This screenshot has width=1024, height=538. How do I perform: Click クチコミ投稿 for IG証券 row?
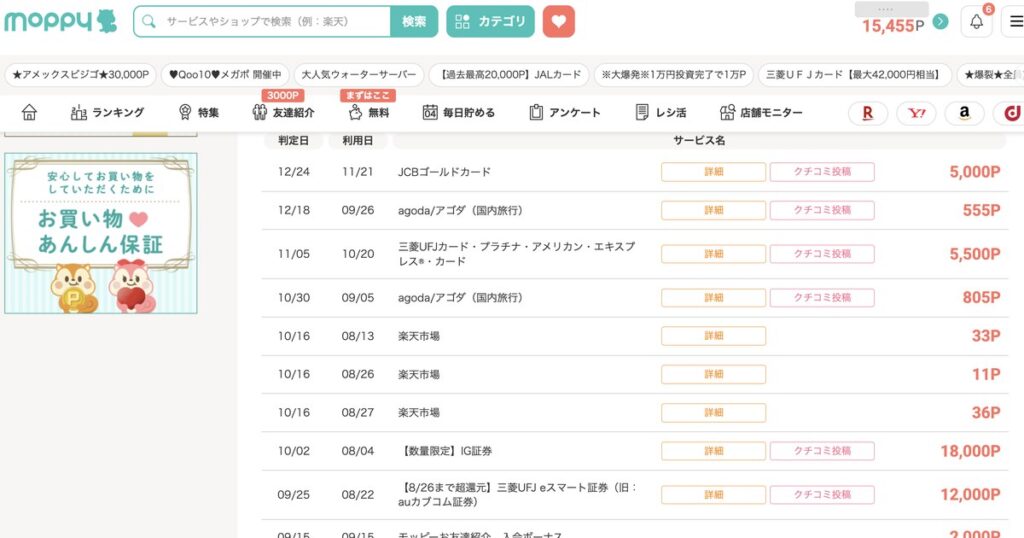tap(822, 451)
